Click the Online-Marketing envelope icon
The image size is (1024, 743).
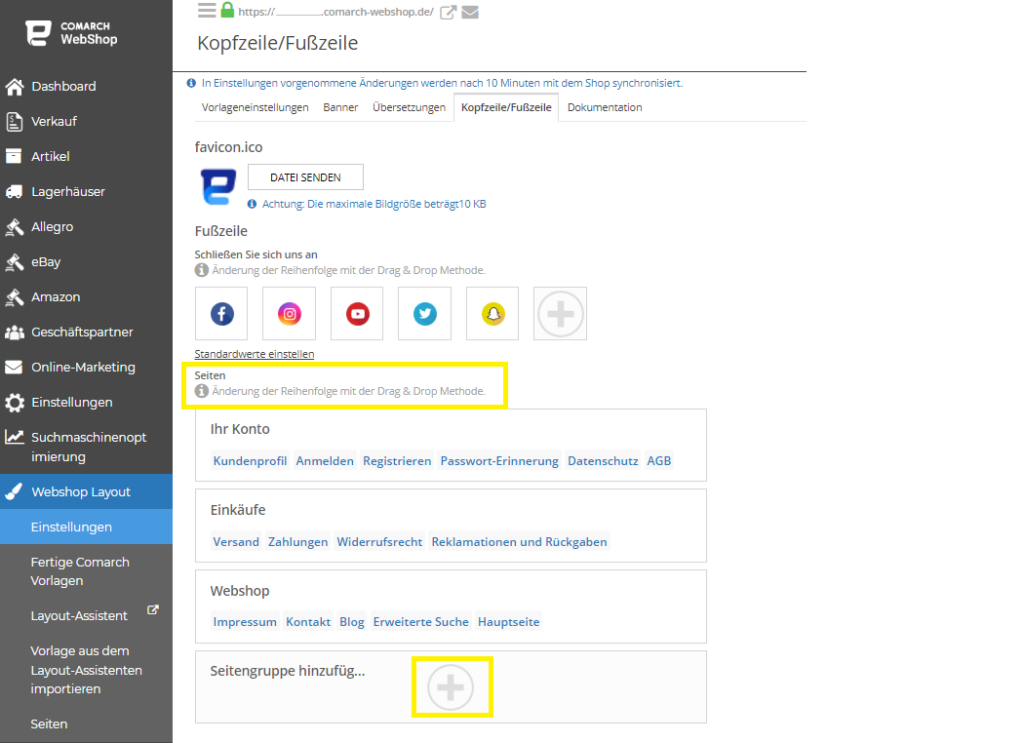(x=14, y=367)
